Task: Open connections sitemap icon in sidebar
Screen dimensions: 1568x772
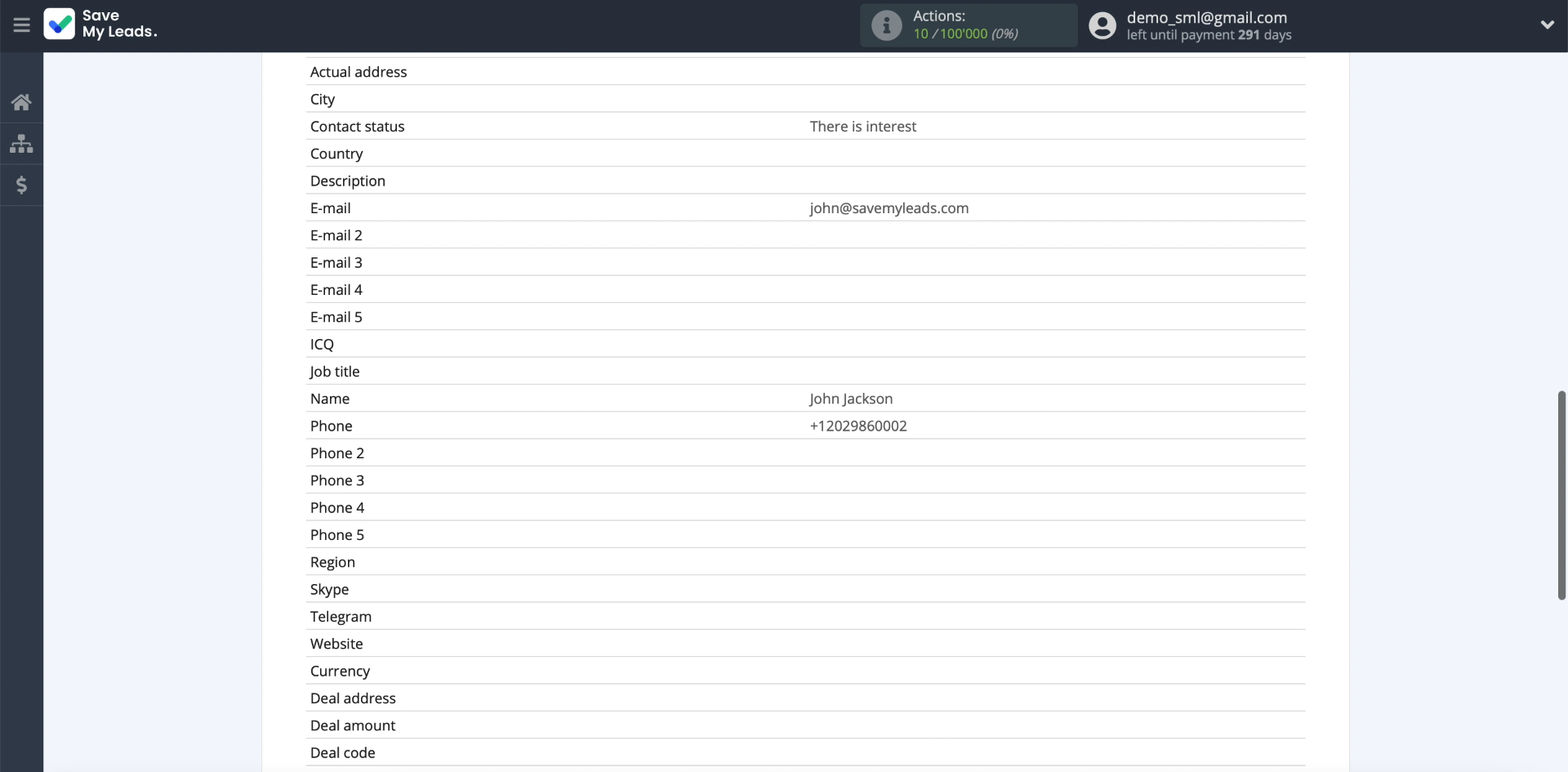Action: pos(21,144)
